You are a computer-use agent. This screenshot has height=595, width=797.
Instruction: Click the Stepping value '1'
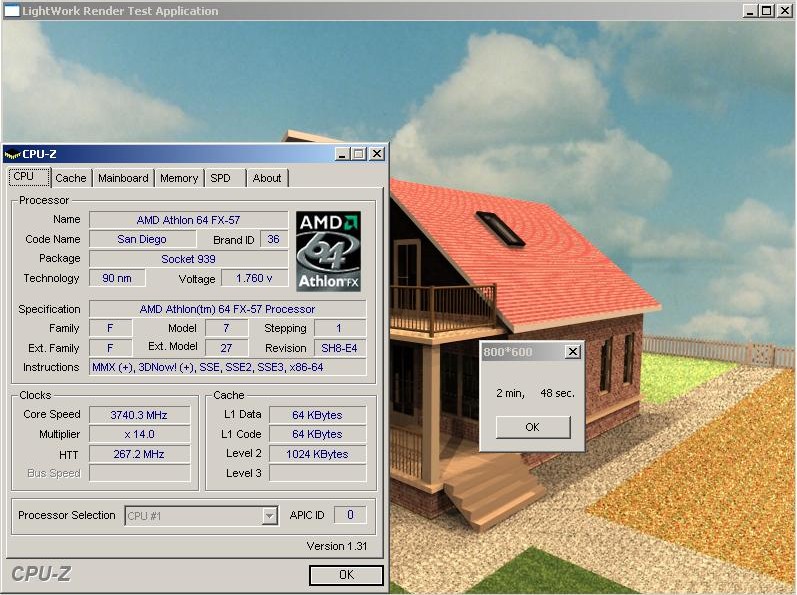point(340,328)
